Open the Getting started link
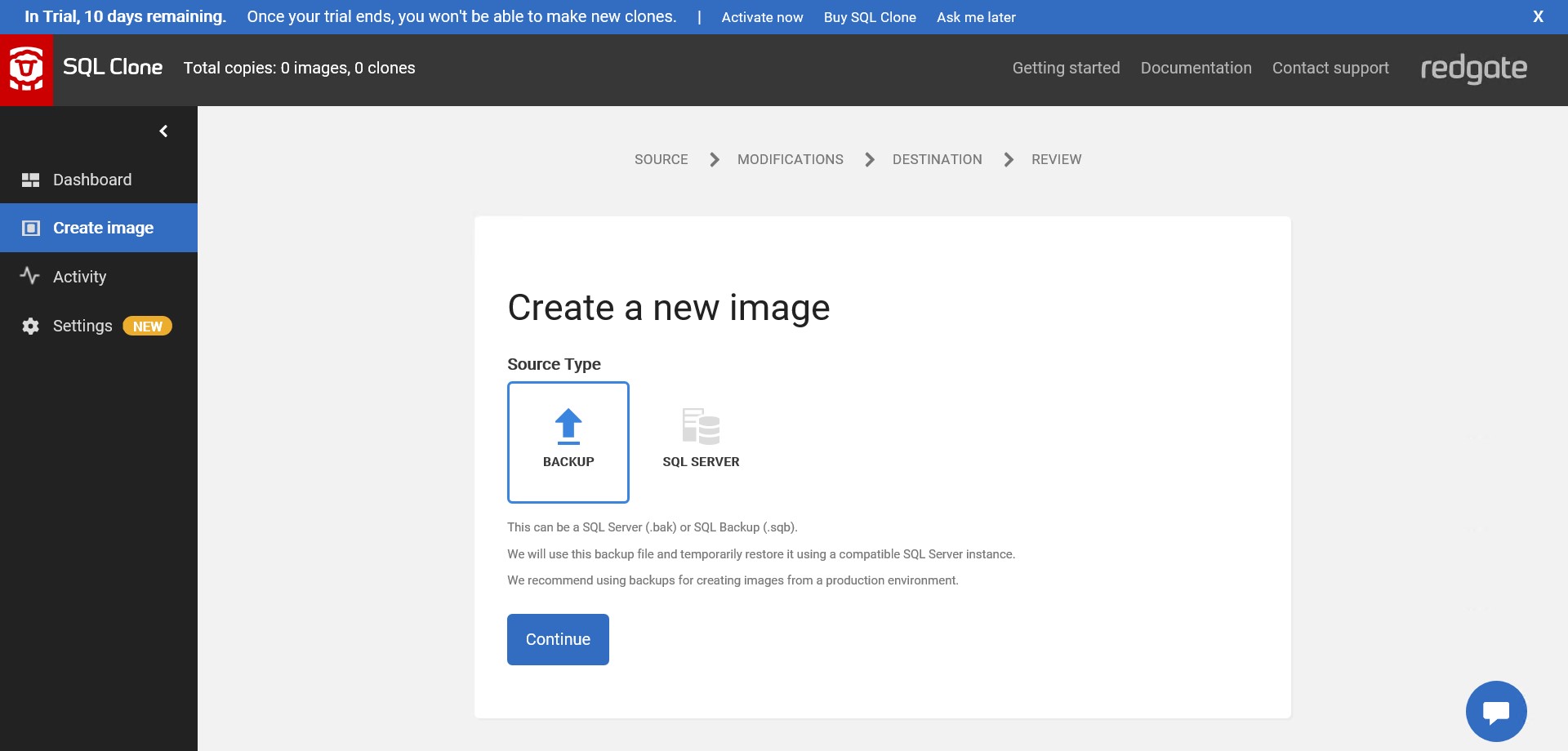This screenshot has width=1568, height=751. [x=1066, y=68]
